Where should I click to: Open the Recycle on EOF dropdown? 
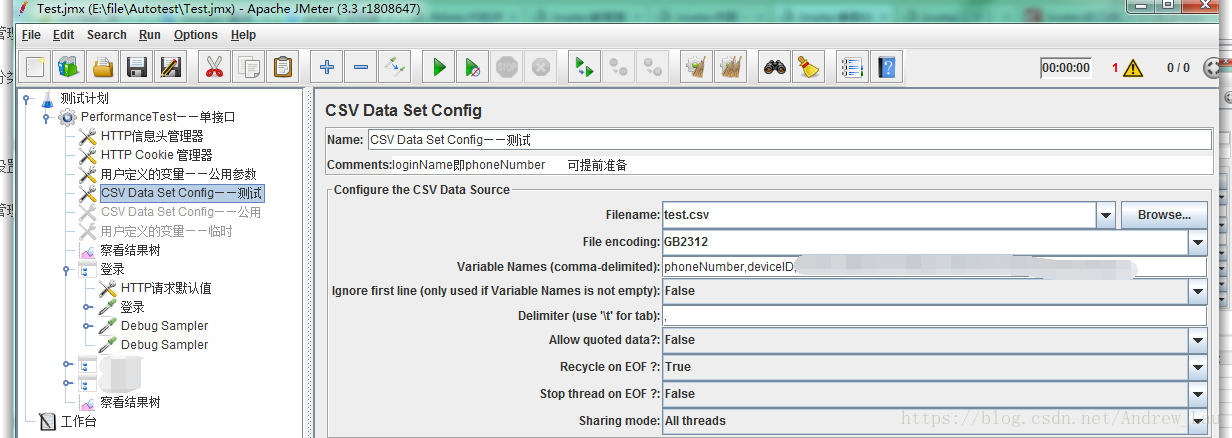(1197, 367)
